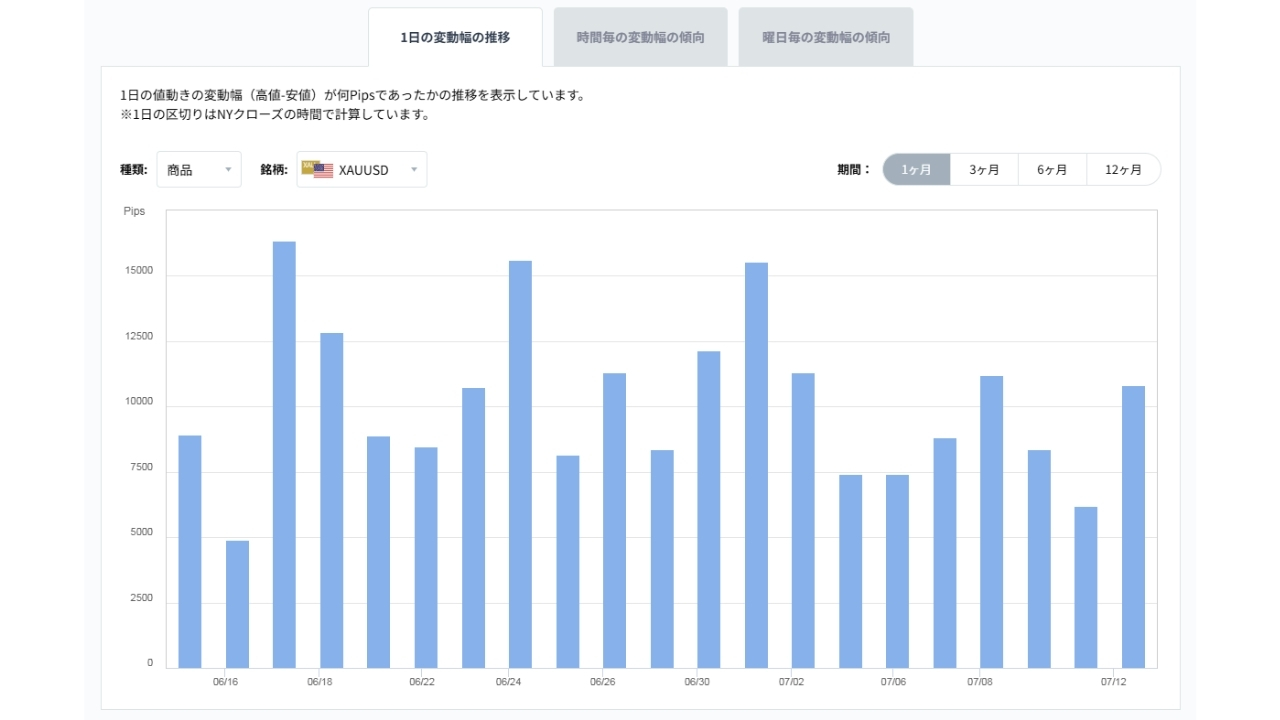Click the 07/02 date label

pos(791,682)
